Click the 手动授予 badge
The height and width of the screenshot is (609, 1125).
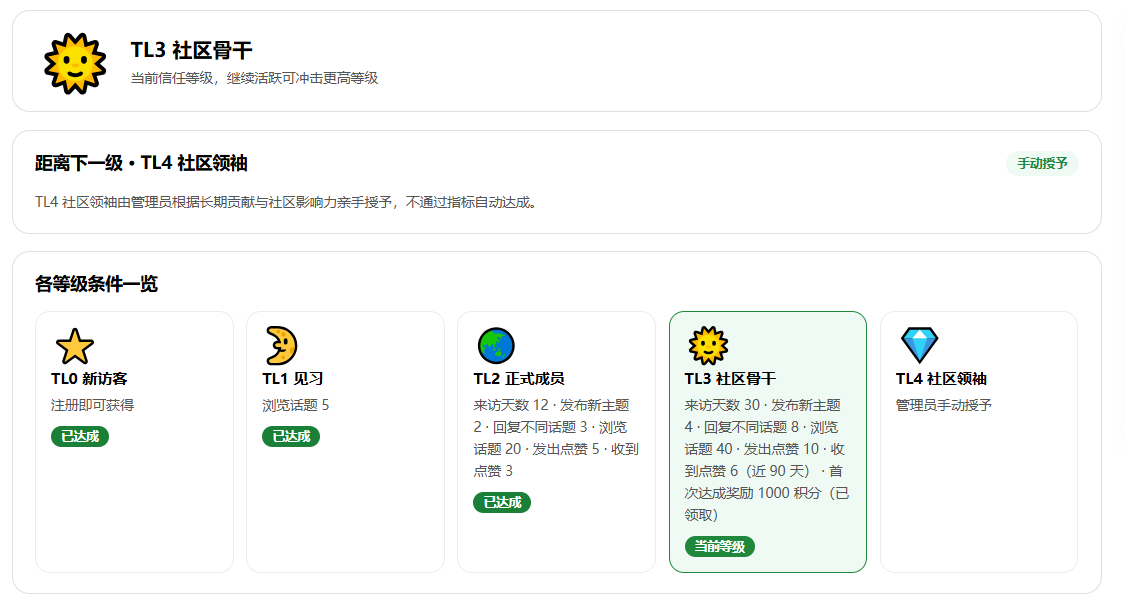pos(1042,164)
